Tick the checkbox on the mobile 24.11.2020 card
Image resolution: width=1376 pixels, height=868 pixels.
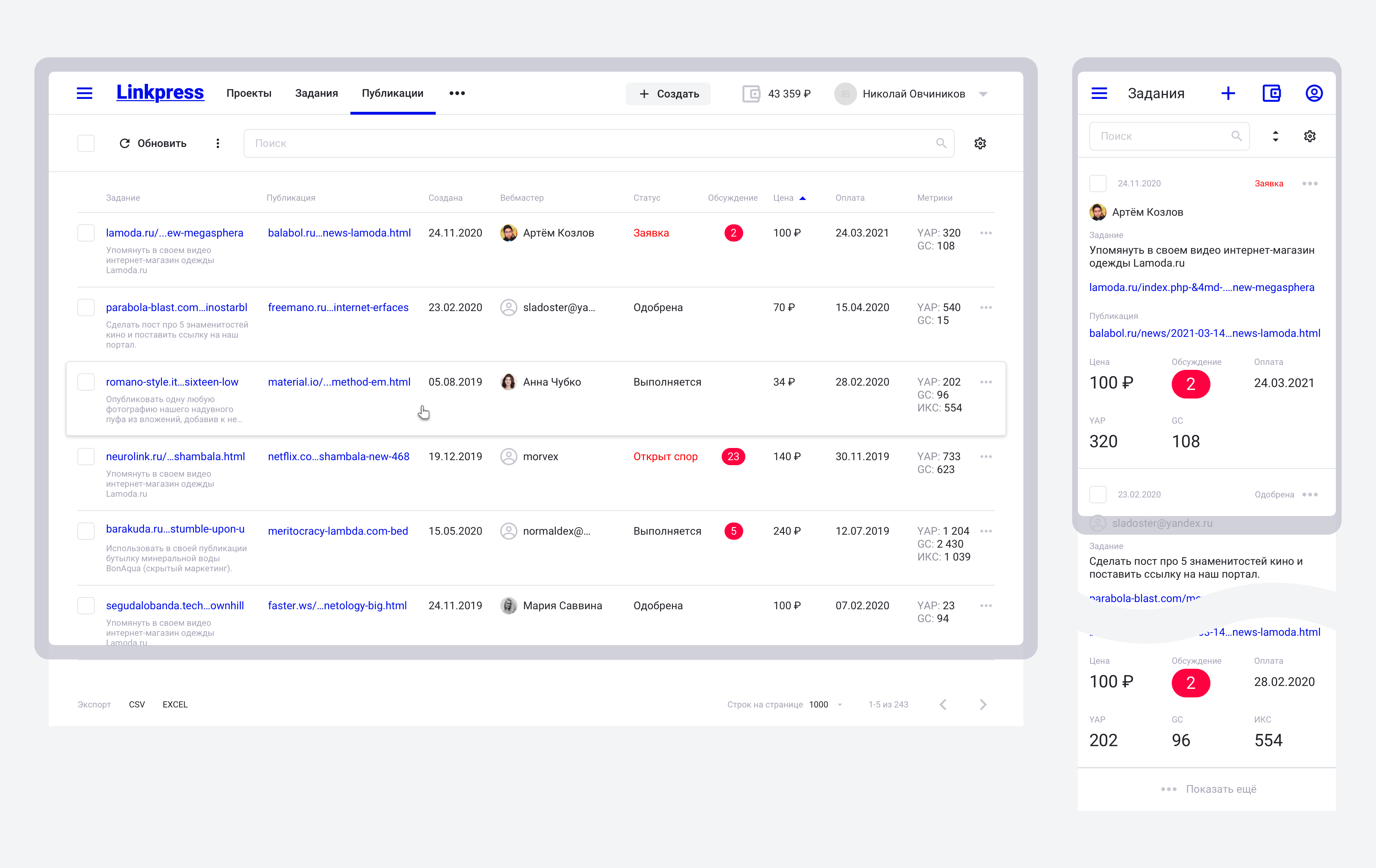pos(1098,183)
